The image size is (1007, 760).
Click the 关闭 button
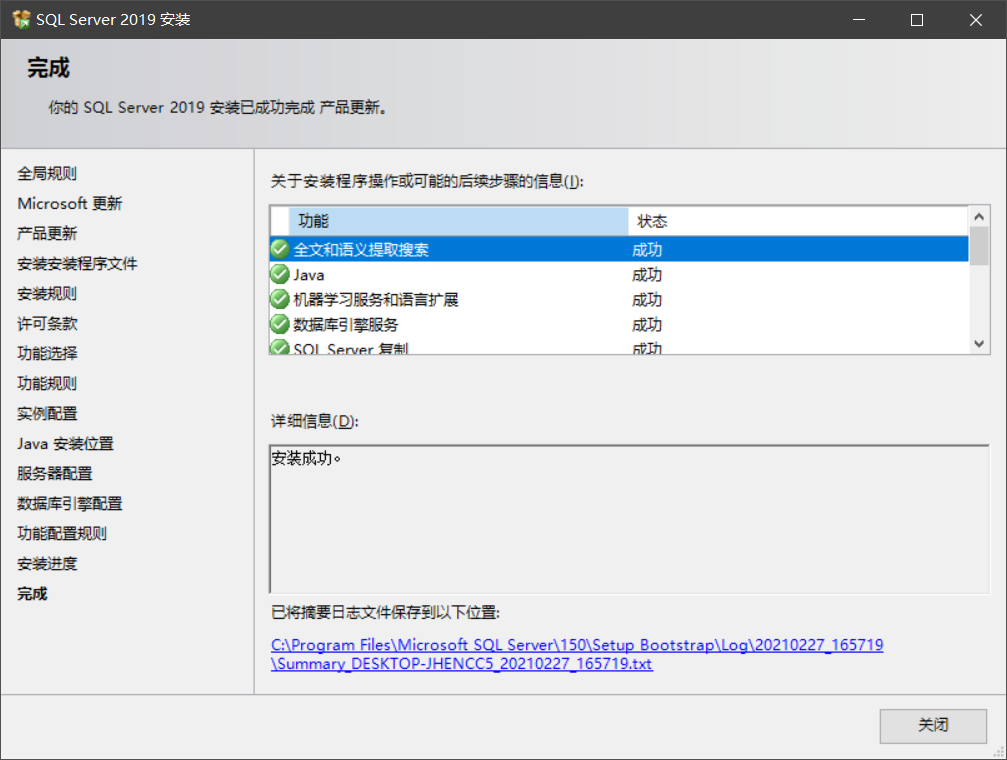point(933,726)
